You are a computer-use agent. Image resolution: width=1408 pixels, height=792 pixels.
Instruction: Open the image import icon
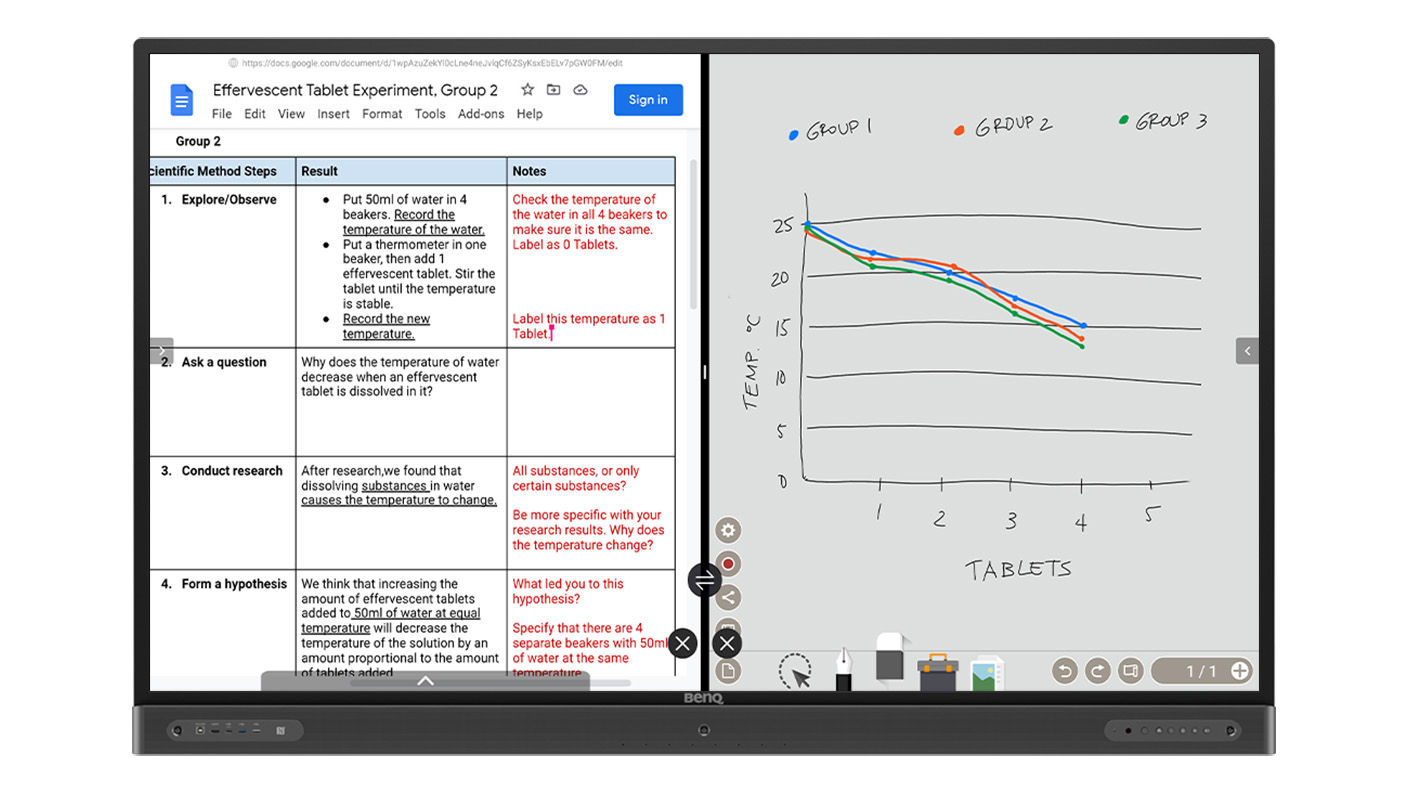pos(987,672)
